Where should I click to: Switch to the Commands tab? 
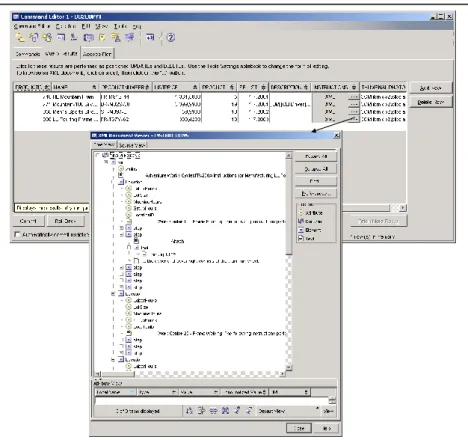click(28, 54)
